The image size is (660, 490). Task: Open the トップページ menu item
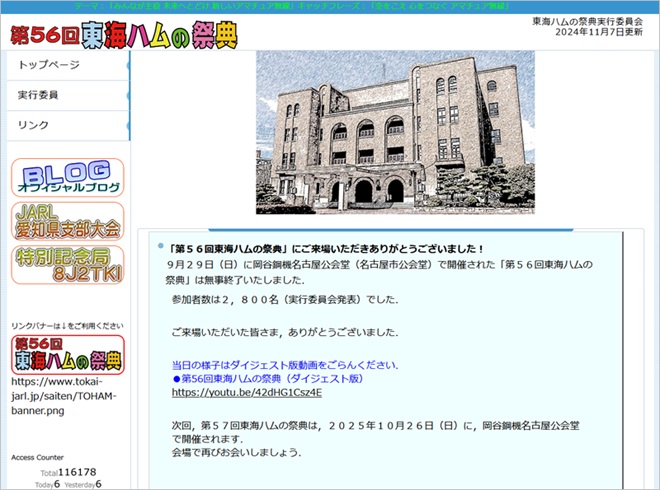pos(69,65)
